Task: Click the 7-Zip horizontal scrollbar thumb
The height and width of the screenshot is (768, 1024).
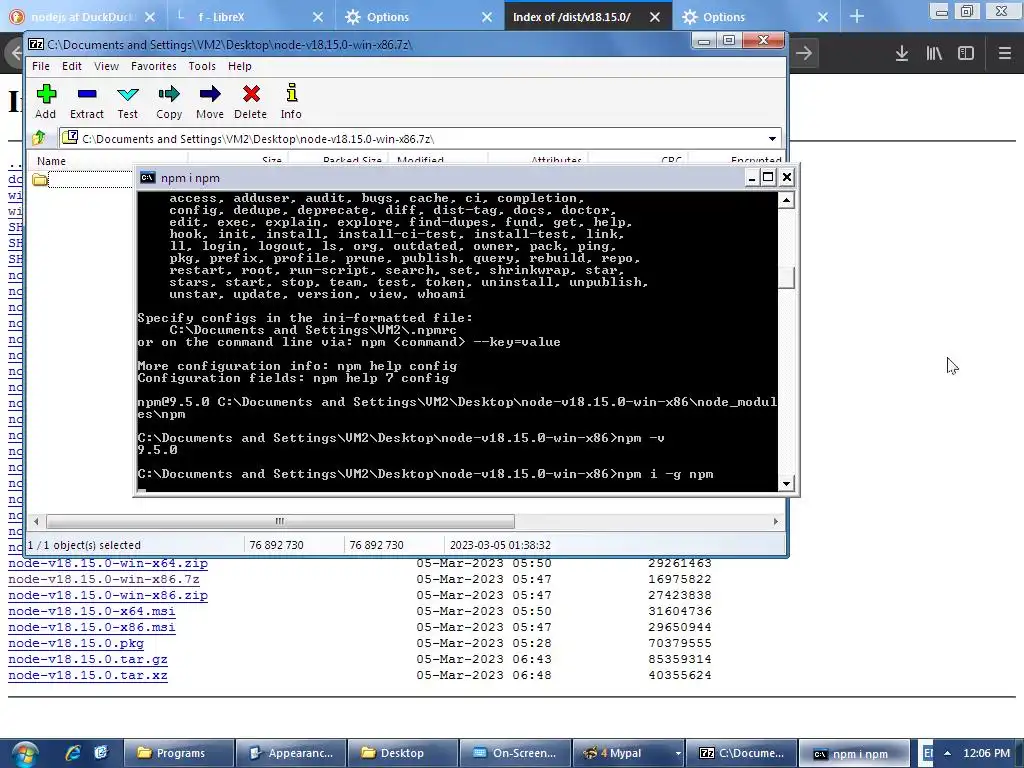Action: [x=280, y=521]
